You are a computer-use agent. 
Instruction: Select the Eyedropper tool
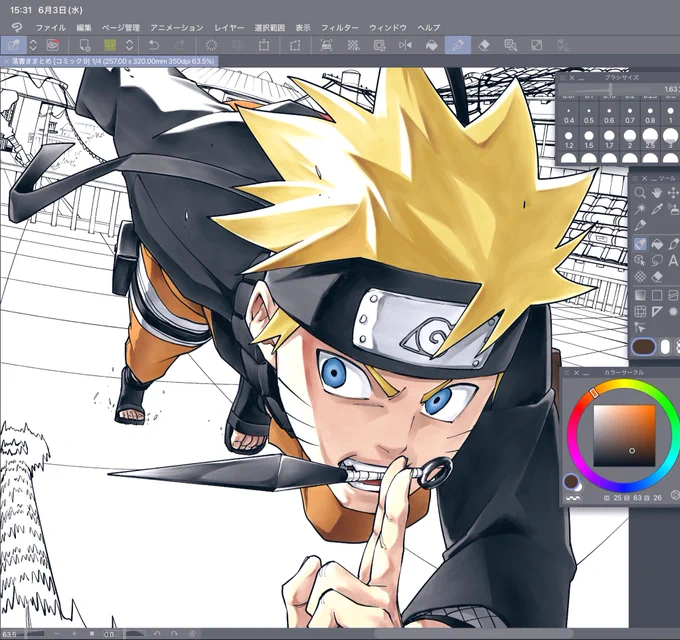657,209
